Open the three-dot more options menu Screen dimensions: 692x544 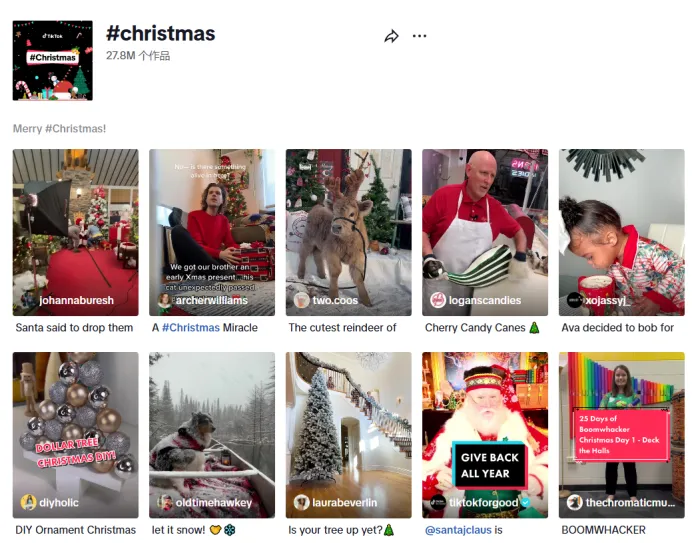coord(419,36)
